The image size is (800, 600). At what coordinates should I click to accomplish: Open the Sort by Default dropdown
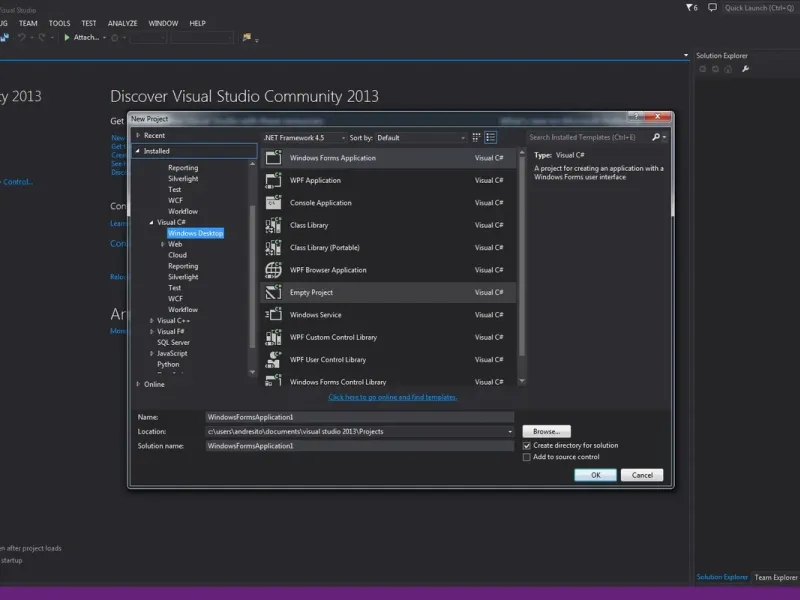tap(421, 138)
